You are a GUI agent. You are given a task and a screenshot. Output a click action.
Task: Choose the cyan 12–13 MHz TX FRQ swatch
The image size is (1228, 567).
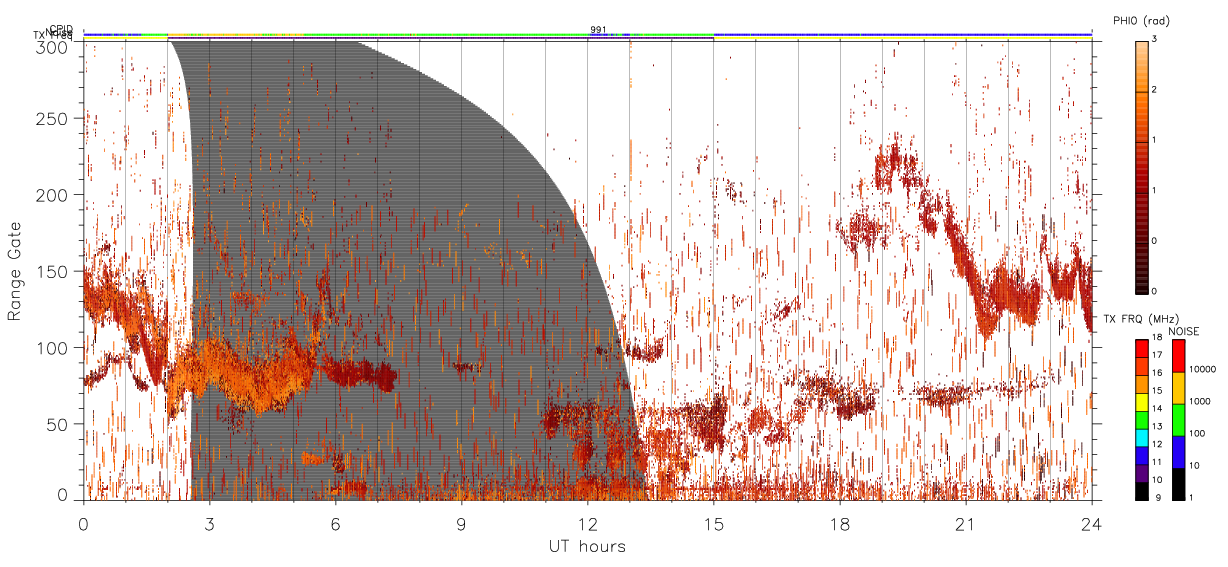[x=1141, y=437]
